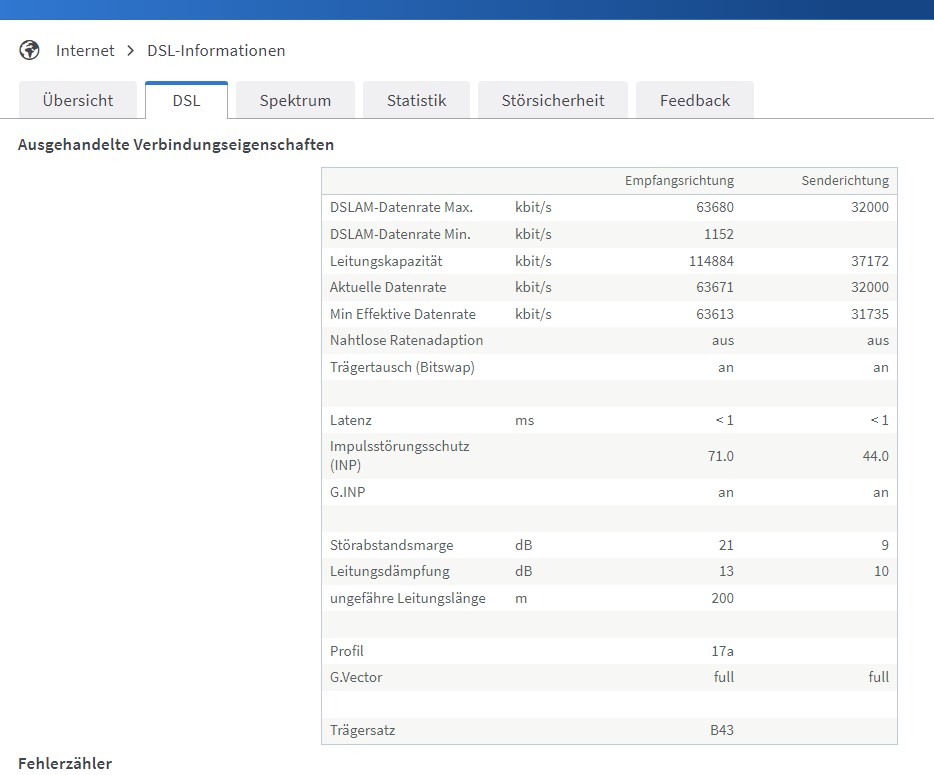934x775 pixels.
Task: Select the DSL-Informationen breadcrumb text
Action: click(216, 50)
